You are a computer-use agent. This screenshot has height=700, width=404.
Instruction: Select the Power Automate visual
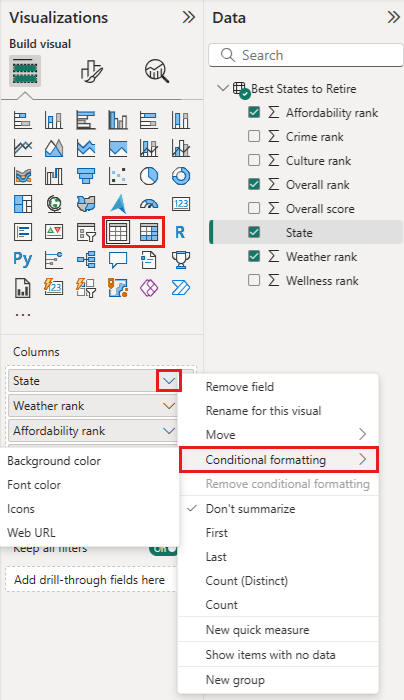tap(181, 288)
